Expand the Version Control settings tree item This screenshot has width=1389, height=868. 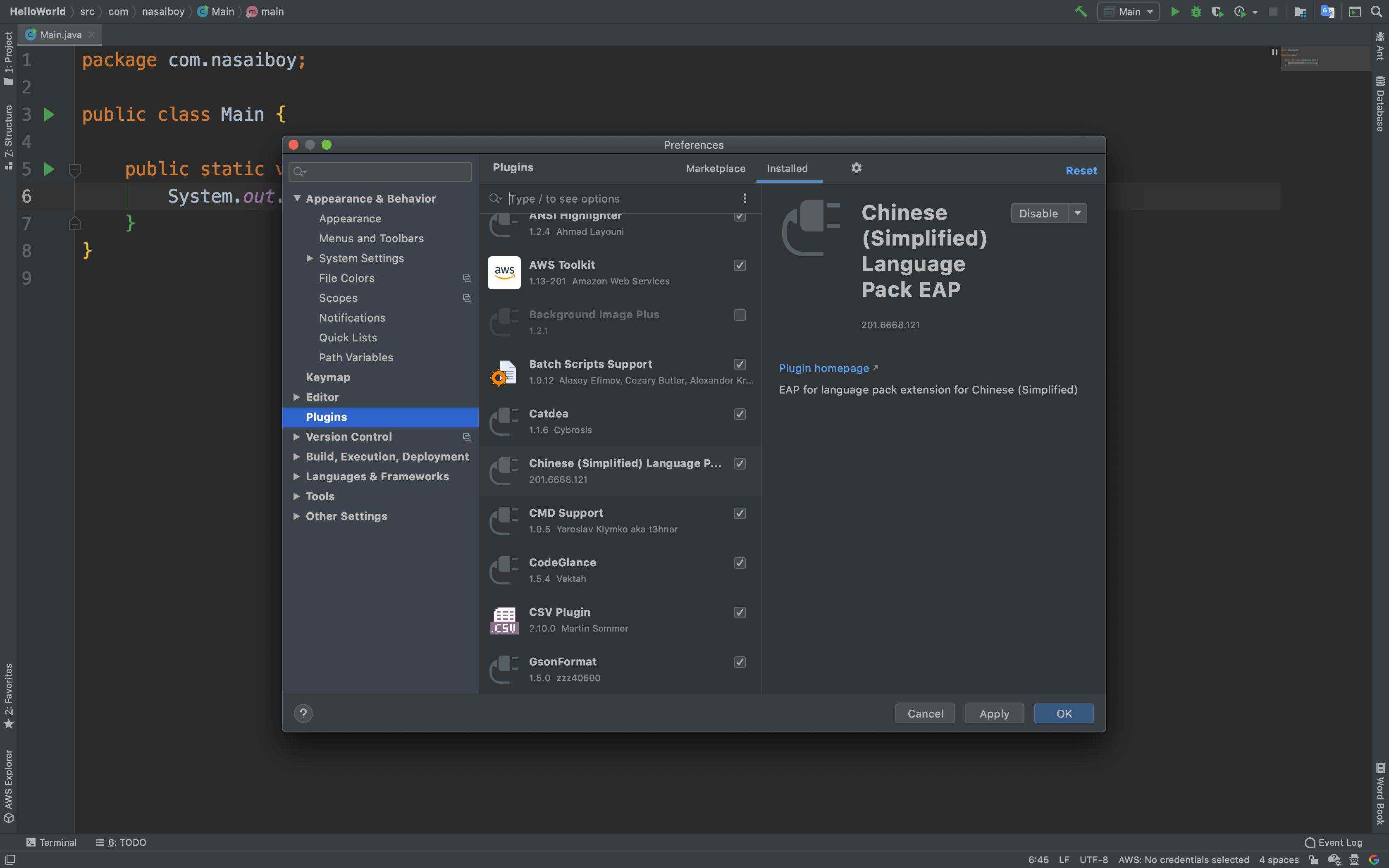(x=296, y=437)
